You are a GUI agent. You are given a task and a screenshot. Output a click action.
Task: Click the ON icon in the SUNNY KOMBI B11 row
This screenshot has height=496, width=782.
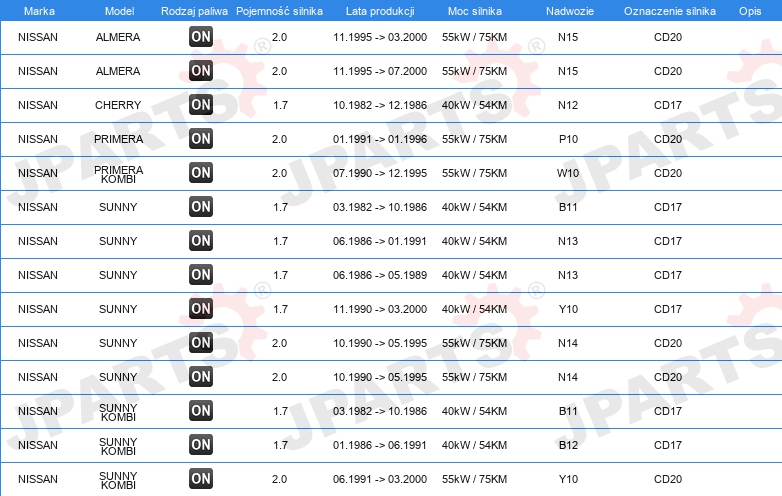click(x=200, y=411)
